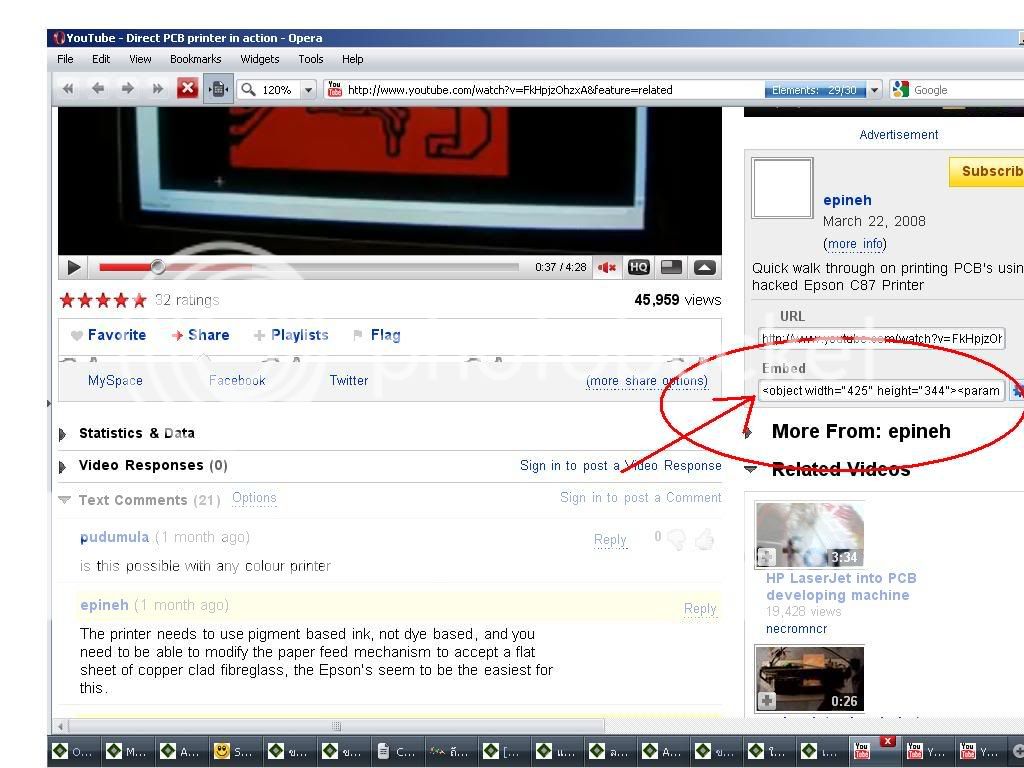1024x768 pixels.
Task: Toggle the Fit to Width button
Action: pos(219,89)
